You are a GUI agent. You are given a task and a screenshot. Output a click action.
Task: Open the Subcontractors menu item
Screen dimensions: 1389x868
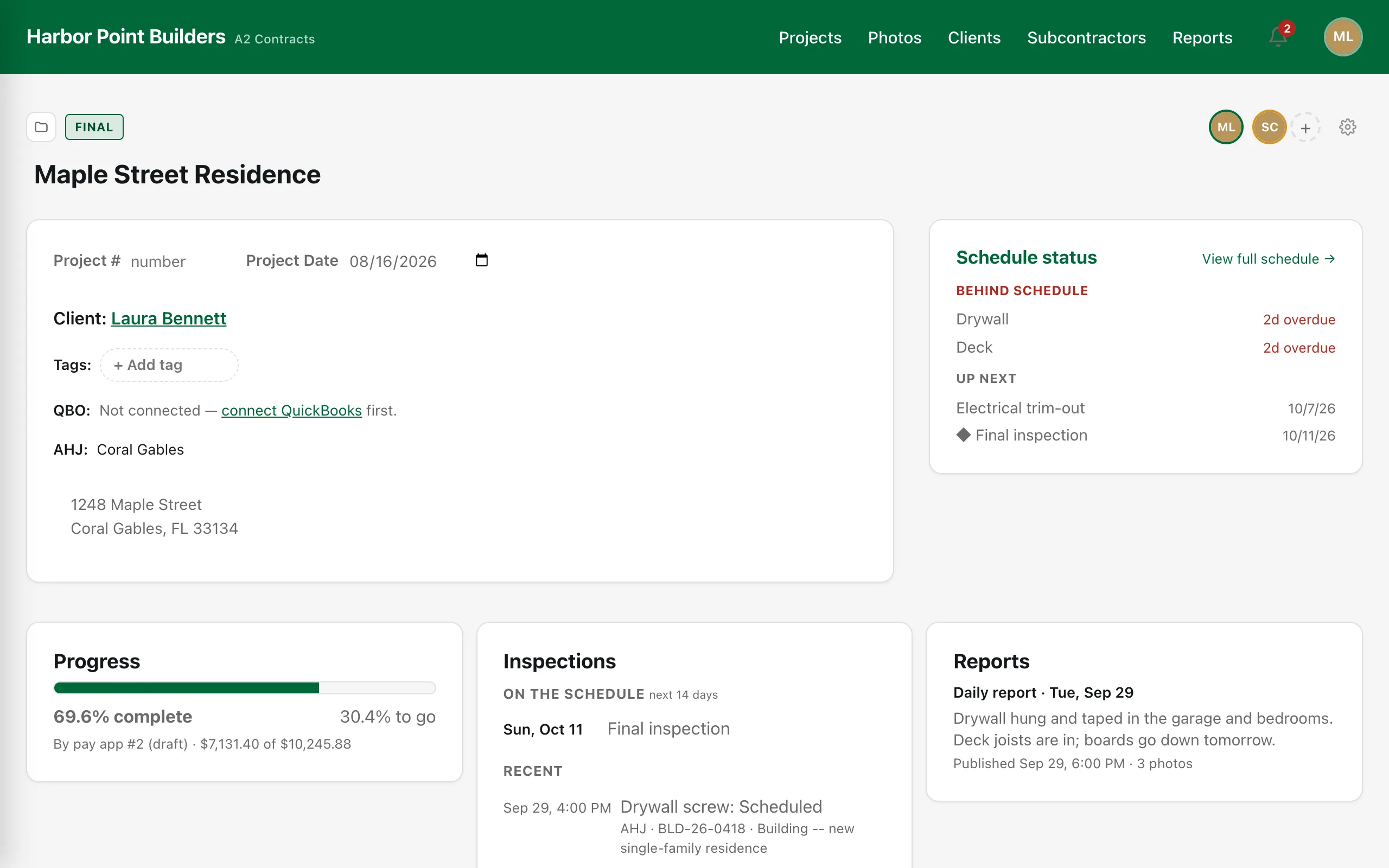click(x=1086, y=37)
